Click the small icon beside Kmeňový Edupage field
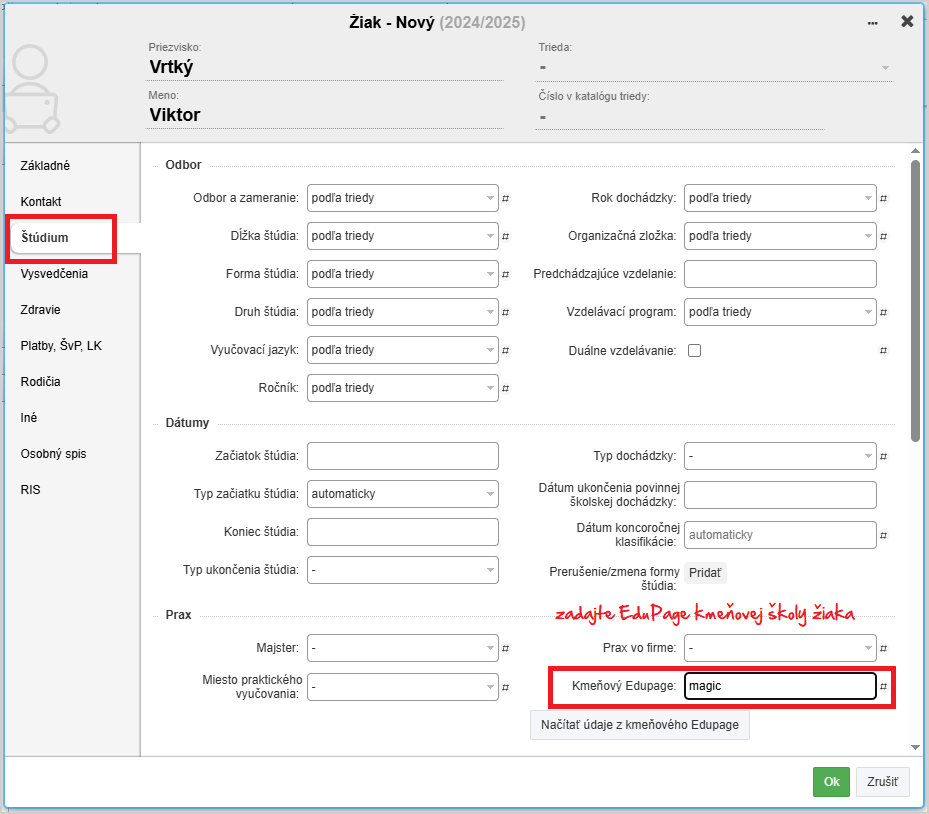The height and width of the screenshot is (814, 929). pos(884,686)
